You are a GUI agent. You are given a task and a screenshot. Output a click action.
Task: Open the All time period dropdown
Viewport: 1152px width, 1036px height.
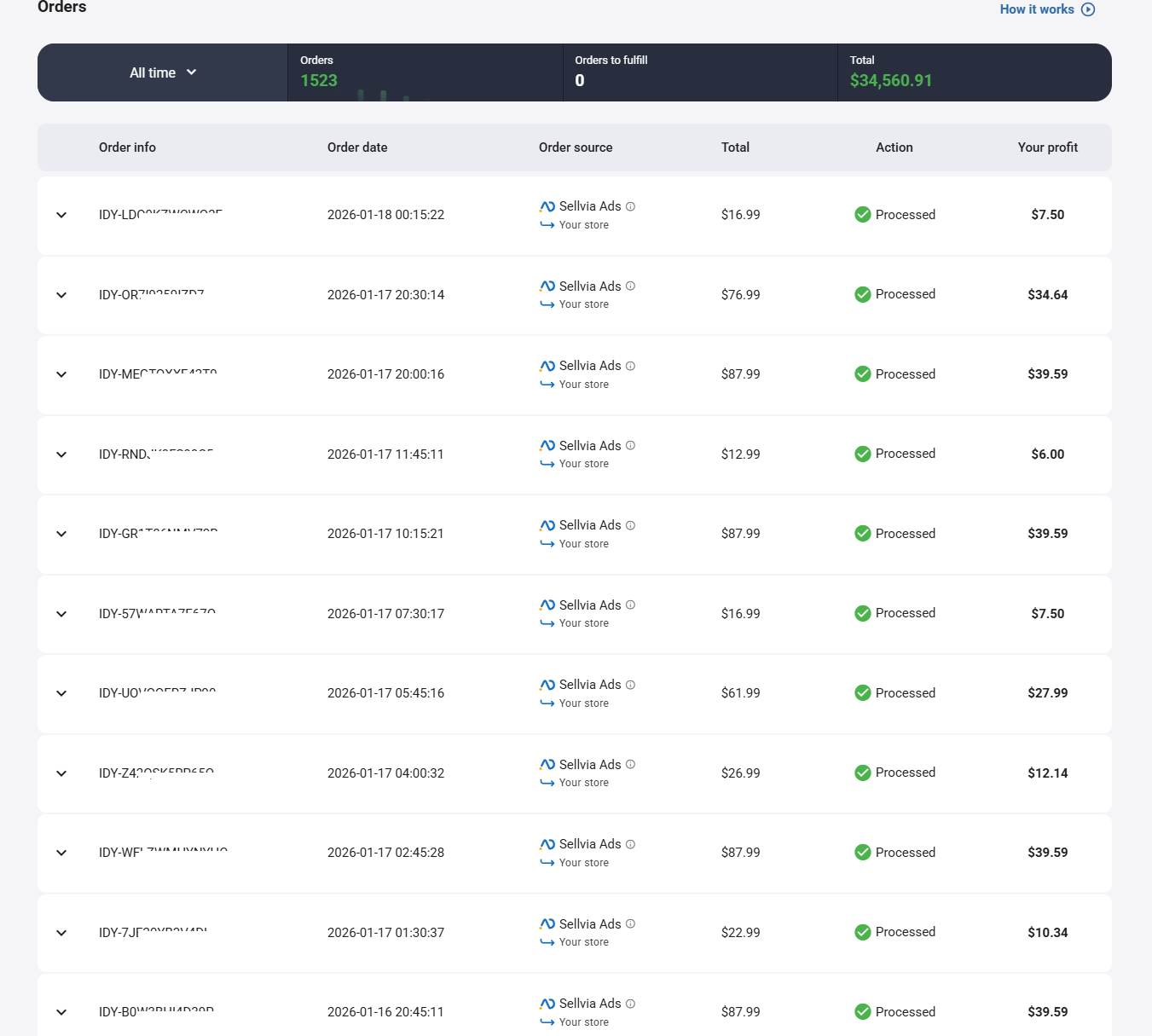[x=163, y=72]
